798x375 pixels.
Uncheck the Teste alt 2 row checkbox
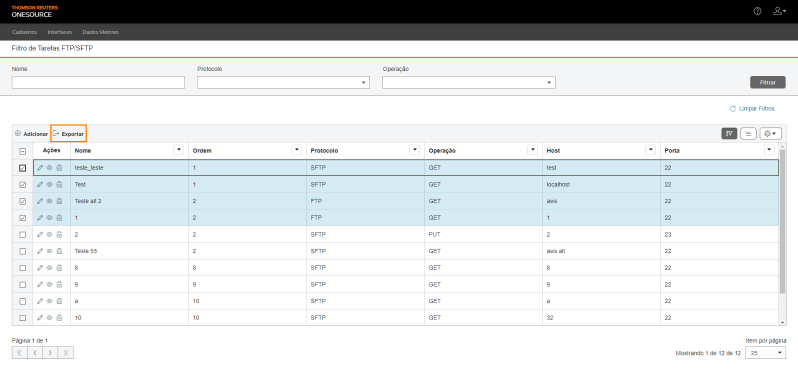22,201
